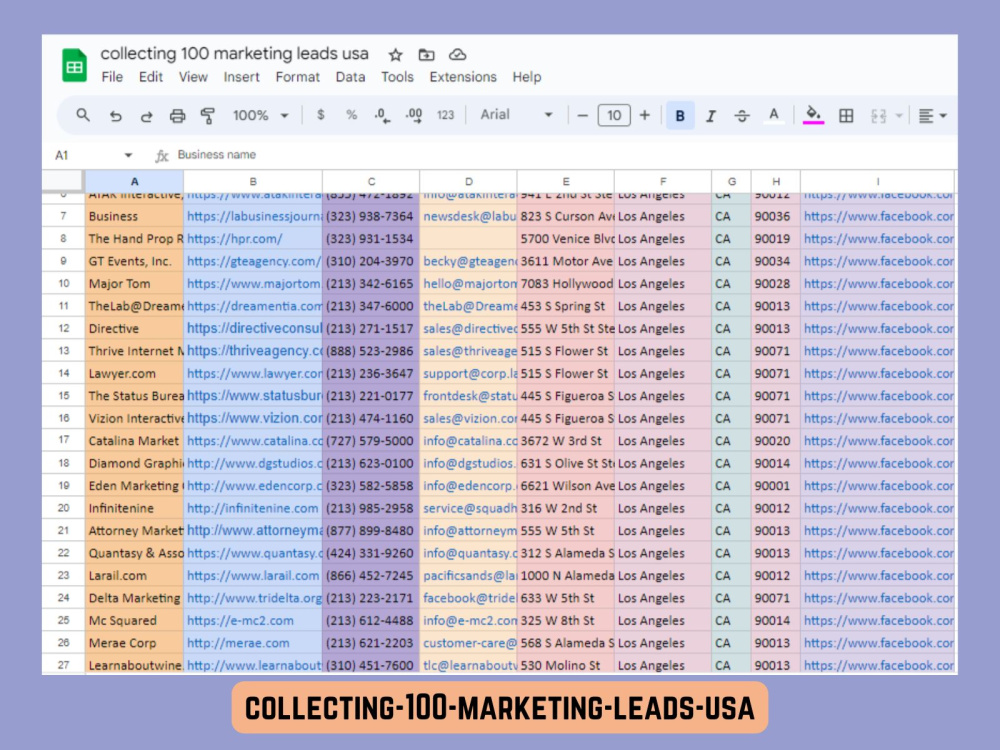Format as currency with dollar icon
The image size is (1000, 750).
(321, 115)
